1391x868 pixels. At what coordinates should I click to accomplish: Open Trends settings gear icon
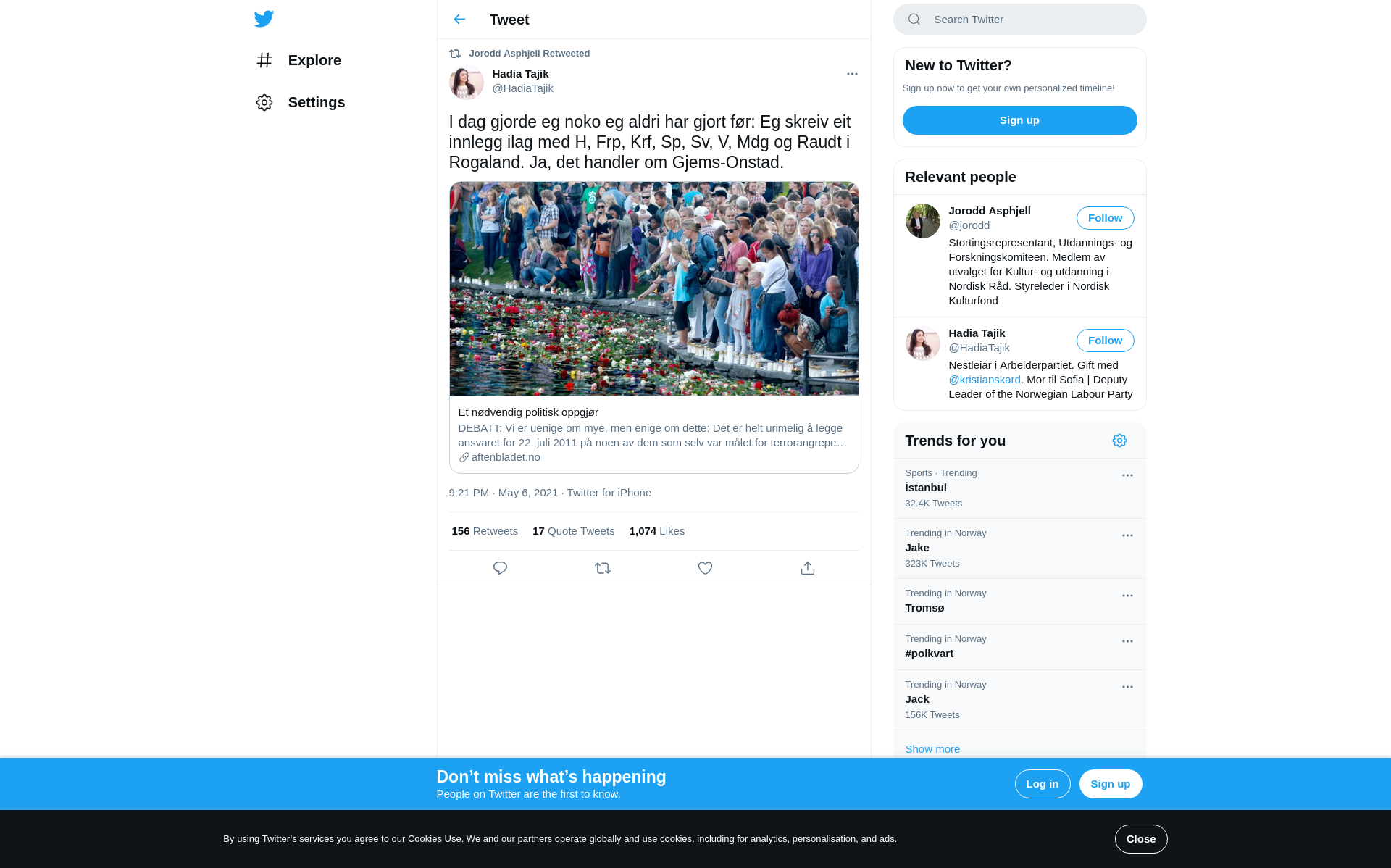(1119, 441)
